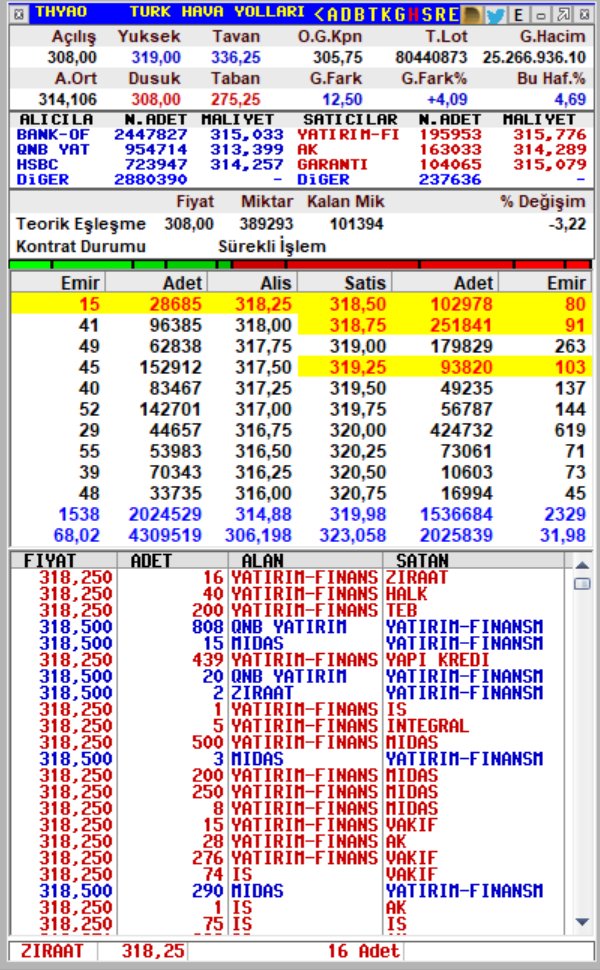Click the ADET column header in trades list

pyautogui.click(x=152, y=560)
